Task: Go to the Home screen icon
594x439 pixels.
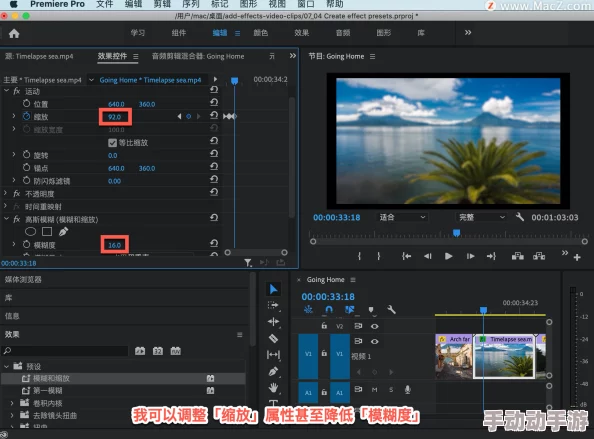Action: tap(14, 34)
